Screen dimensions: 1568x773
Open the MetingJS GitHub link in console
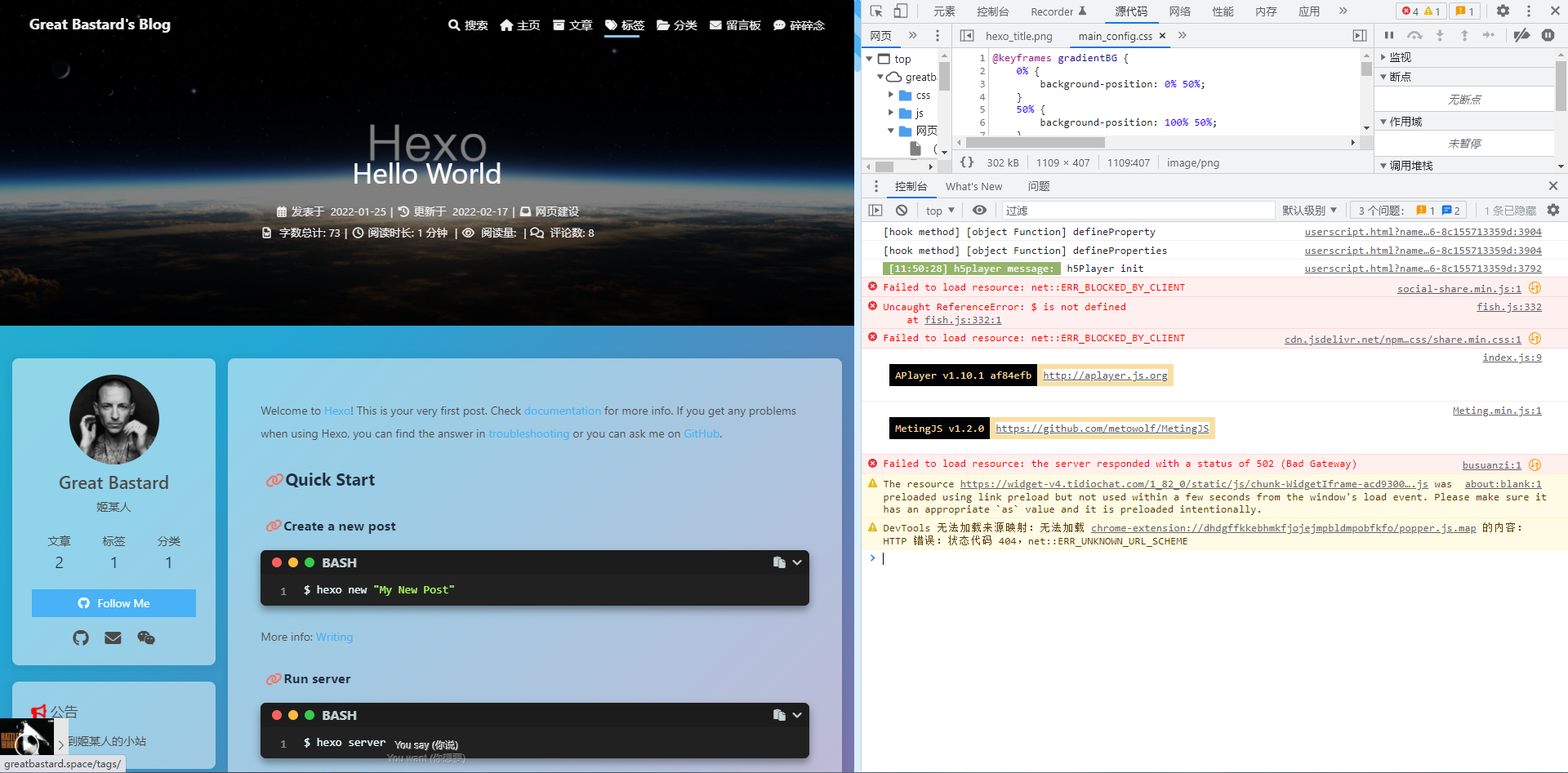[x=1102, y=429]
